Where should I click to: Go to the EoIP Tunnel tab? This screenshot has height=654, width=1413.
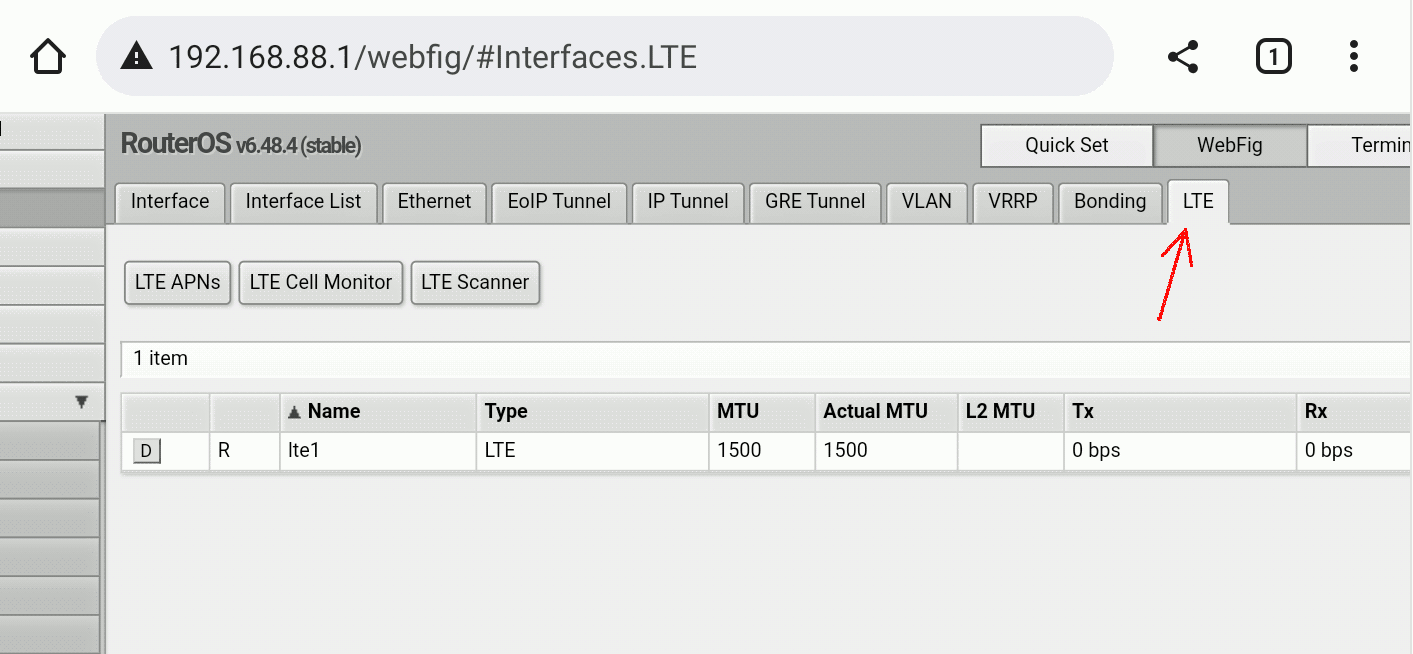pos(559,202)
